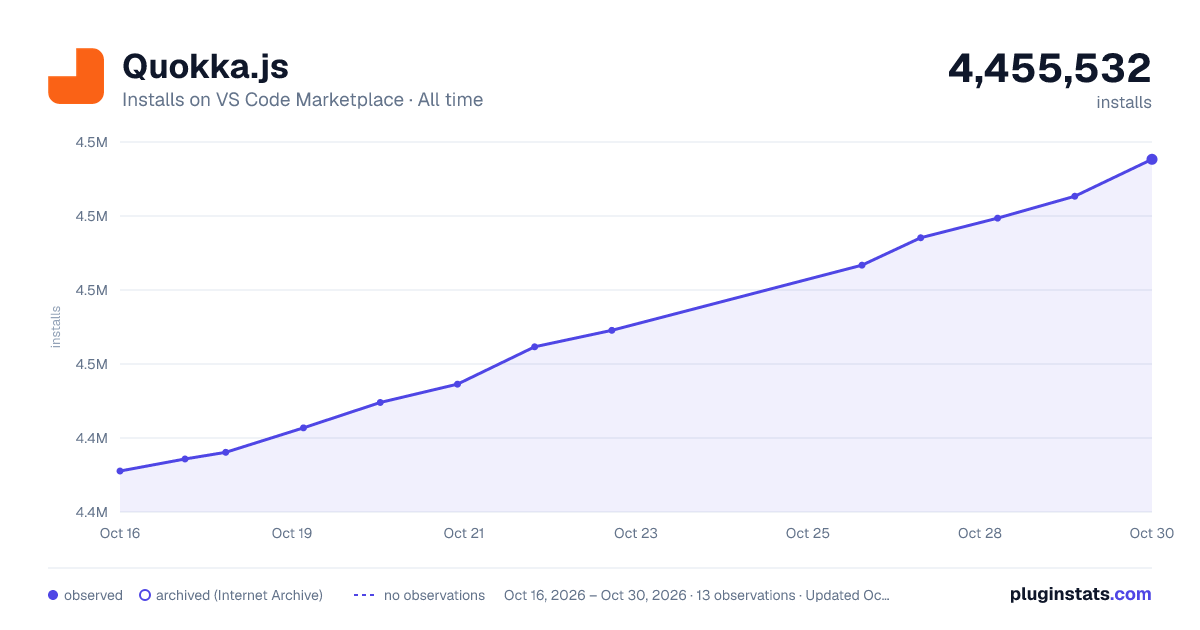Image resolution: width=1200 pixels, height=630 pixels.
Task: Select the data point just before the Oct 28 tick
Action: 920,238
